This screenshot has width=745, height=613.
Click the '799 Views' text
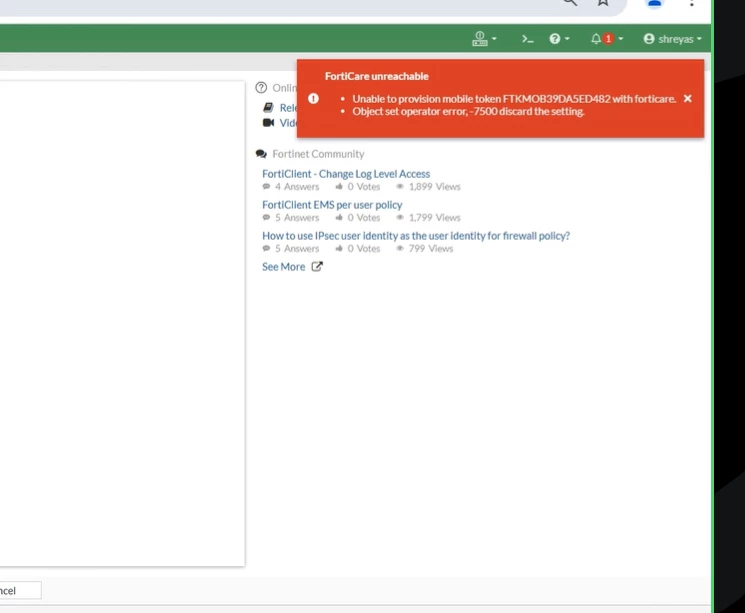pos(430,249)
